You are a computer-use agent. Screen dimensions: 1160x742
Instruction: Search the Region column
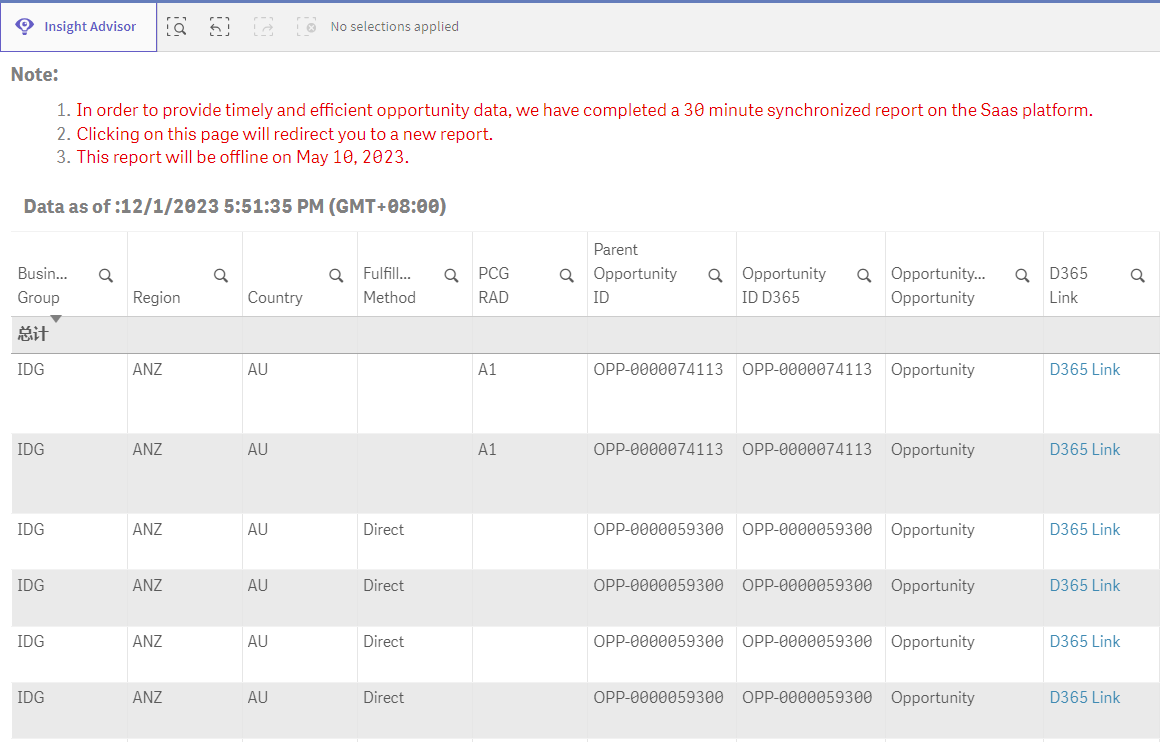221,276
